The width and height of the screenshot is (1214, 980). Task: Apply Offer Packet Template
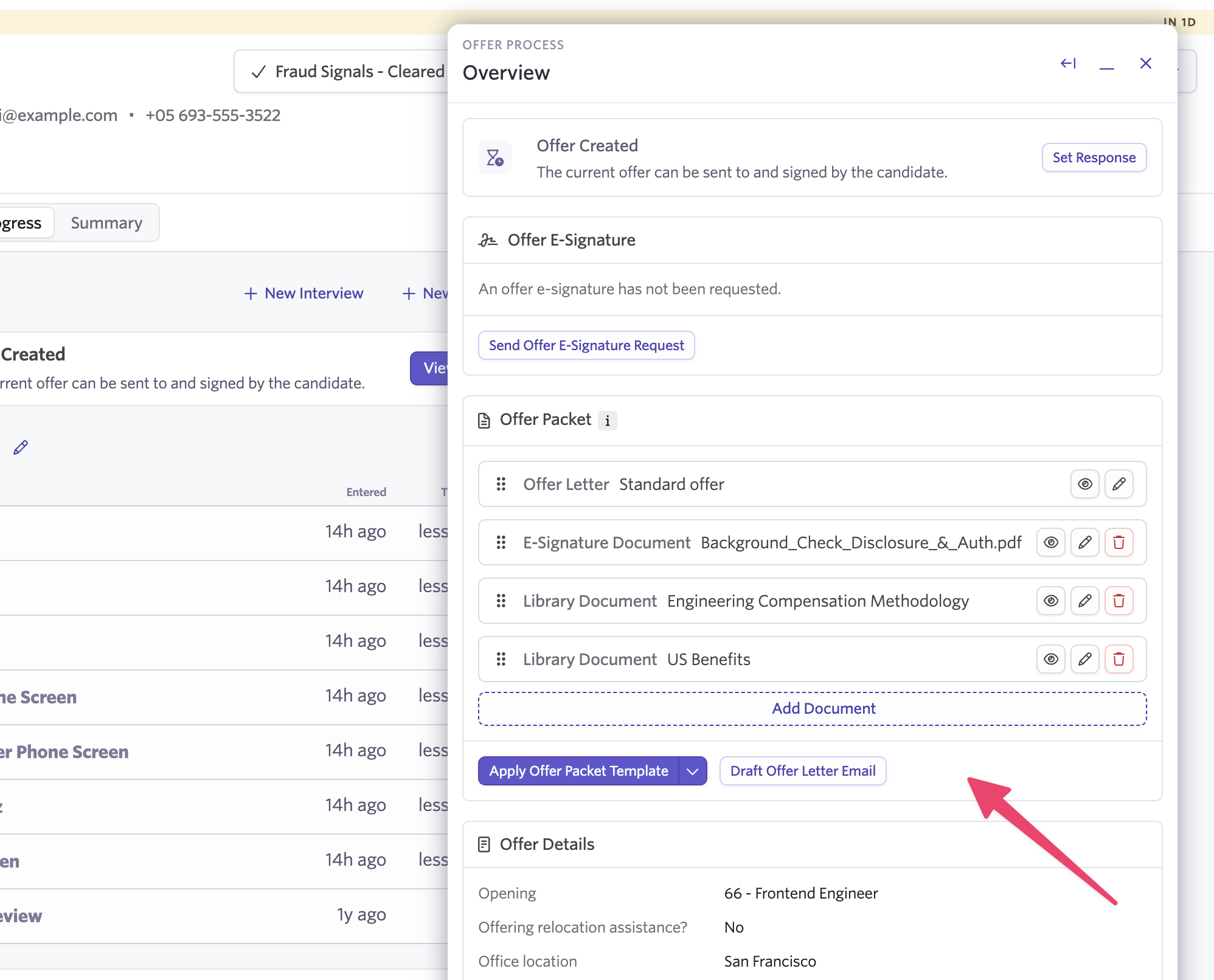[x=578, y=771]
